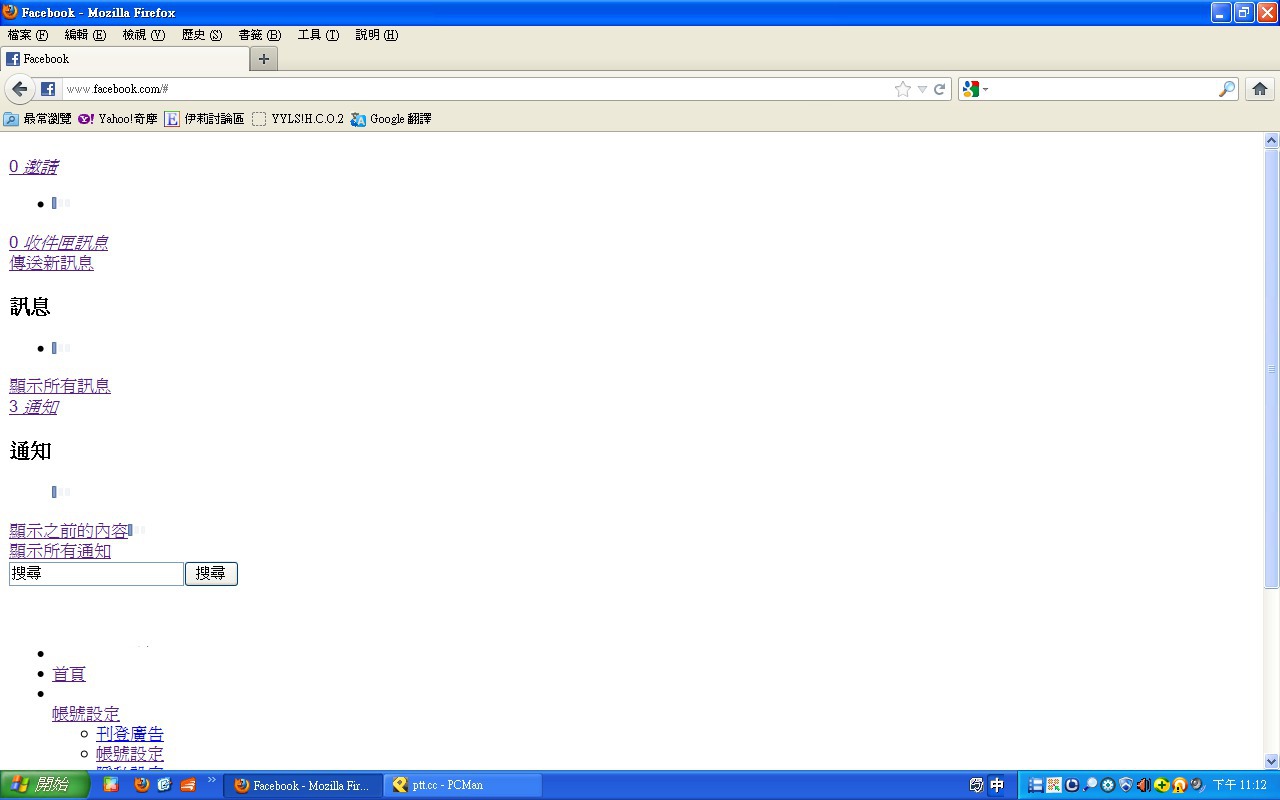Click the green plus tray icon
The width and height of the screenshot is (1280, 800).
click(x=1162, y=785)
